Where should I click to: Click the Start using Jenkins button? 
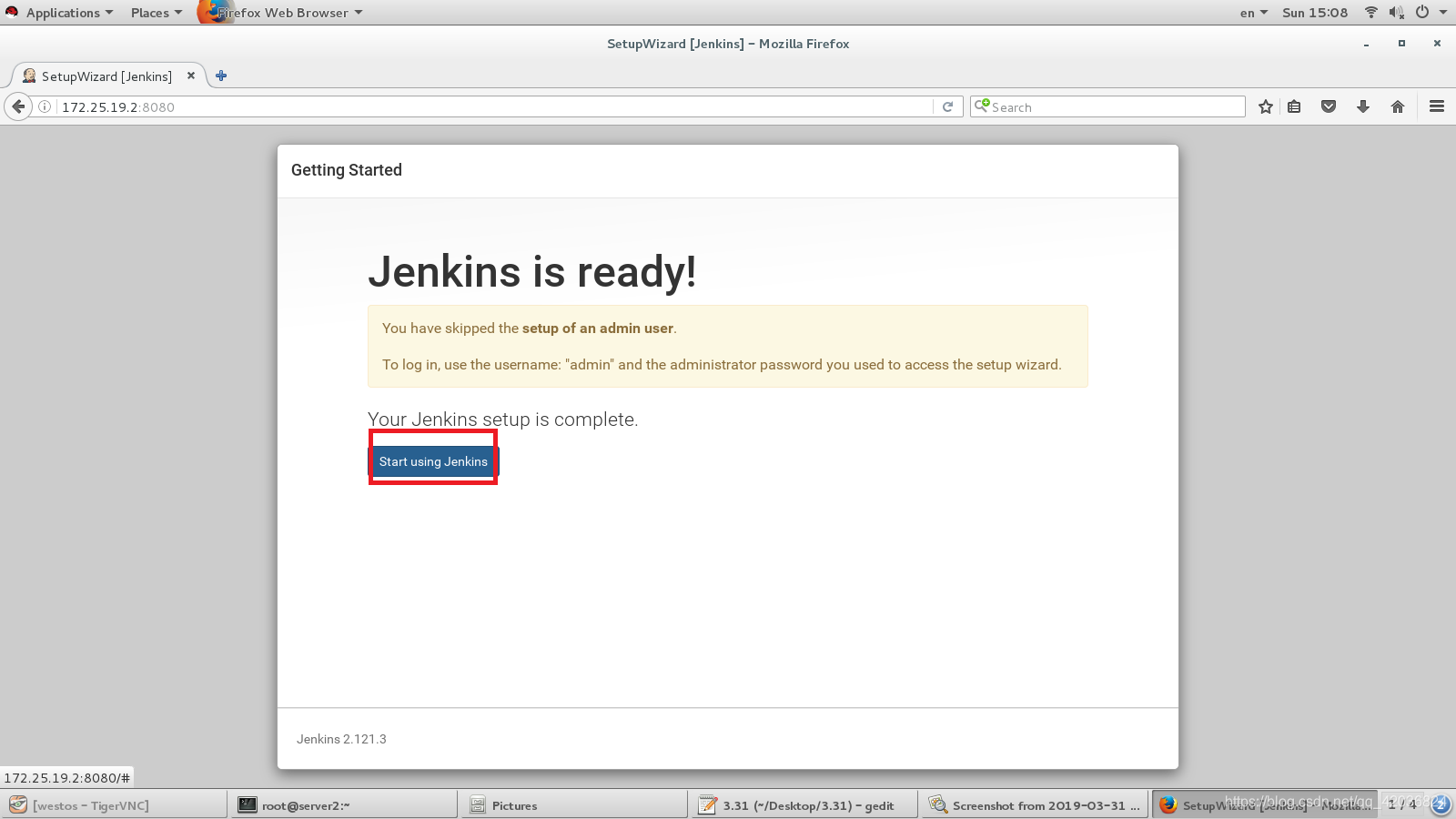433,461
